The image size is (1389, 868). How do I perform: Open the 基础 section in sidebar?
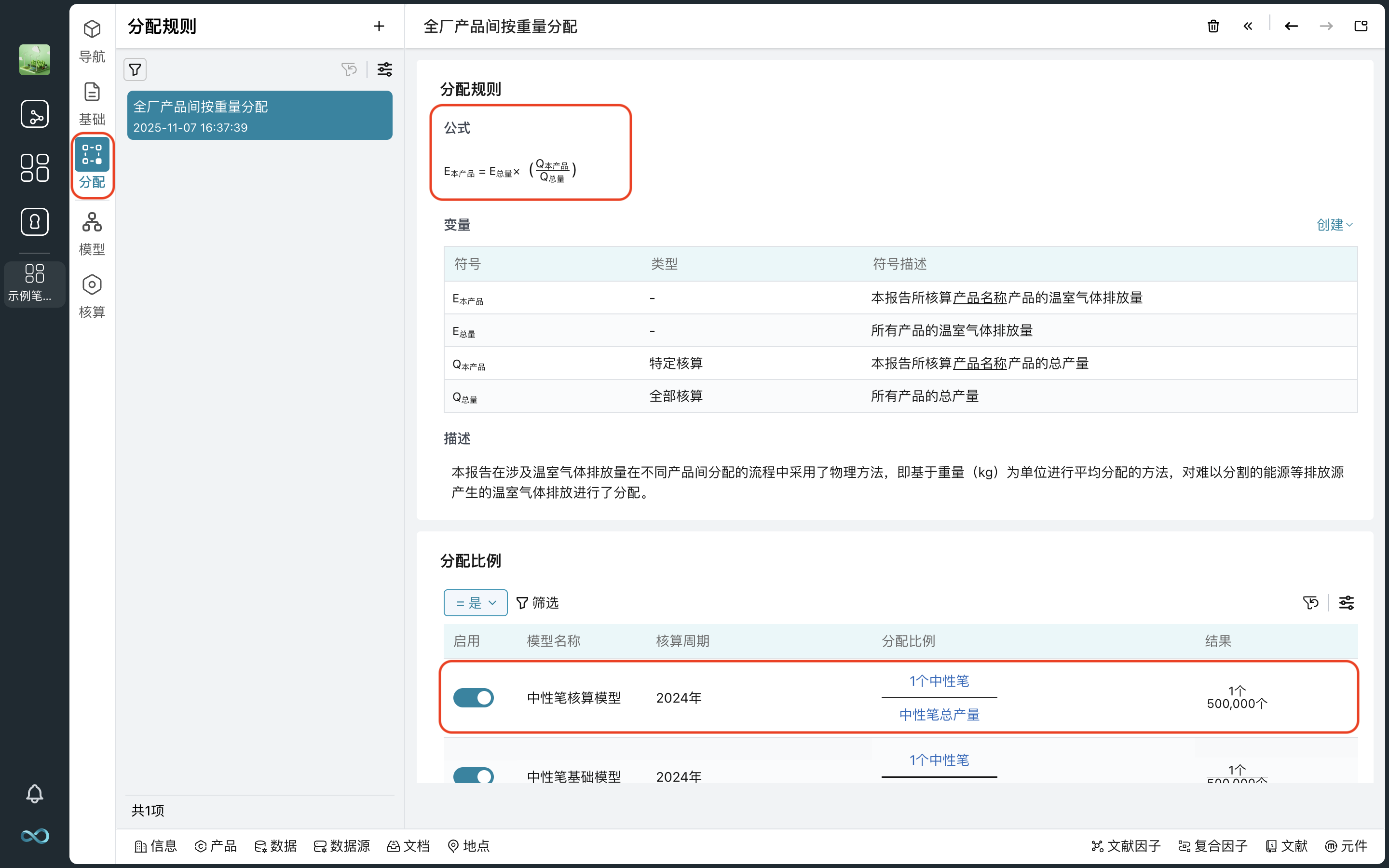coord(92,103)
